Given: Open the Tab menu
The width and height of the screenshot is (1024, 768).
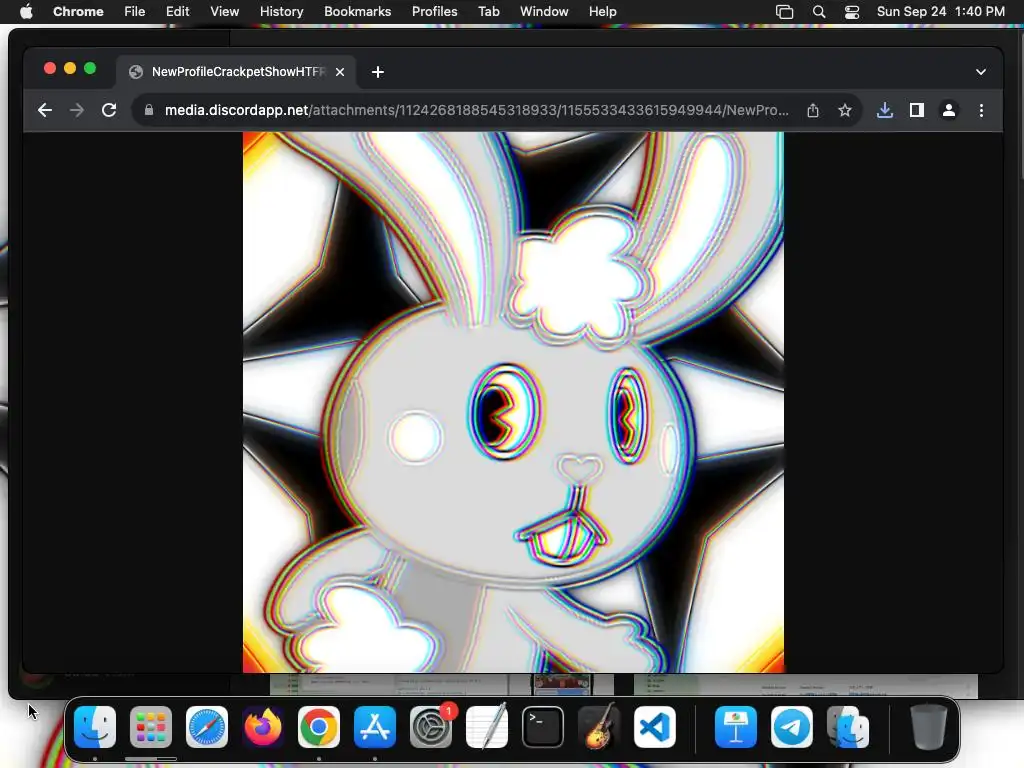Looking at the screenshot, I should (x=488, y=12).
